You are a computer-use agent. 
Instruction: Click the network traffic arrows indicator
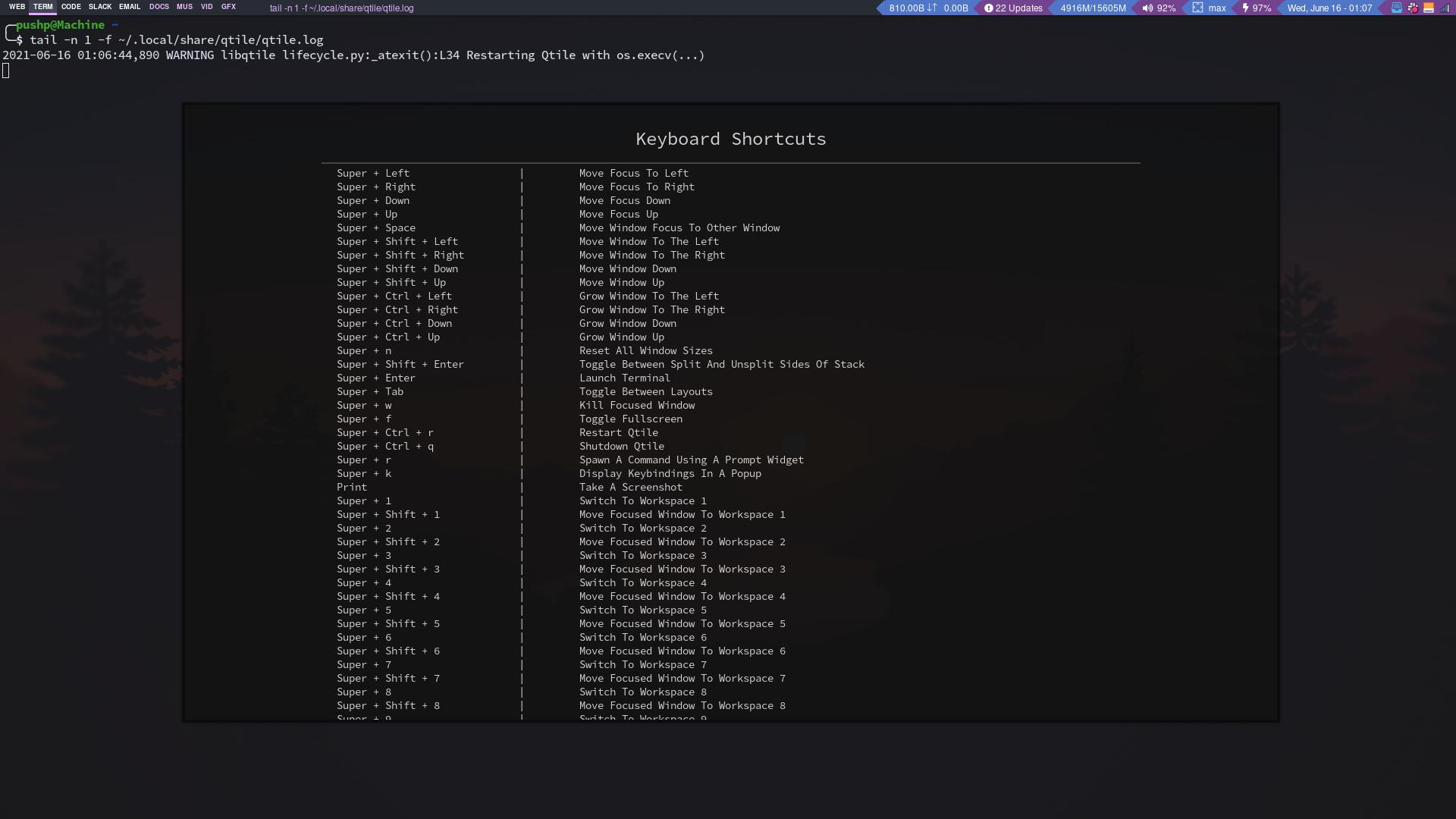930,8
